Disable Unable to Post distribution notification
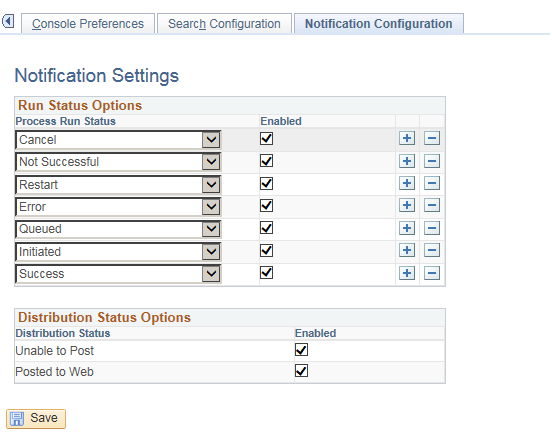 tap(301, 350)
